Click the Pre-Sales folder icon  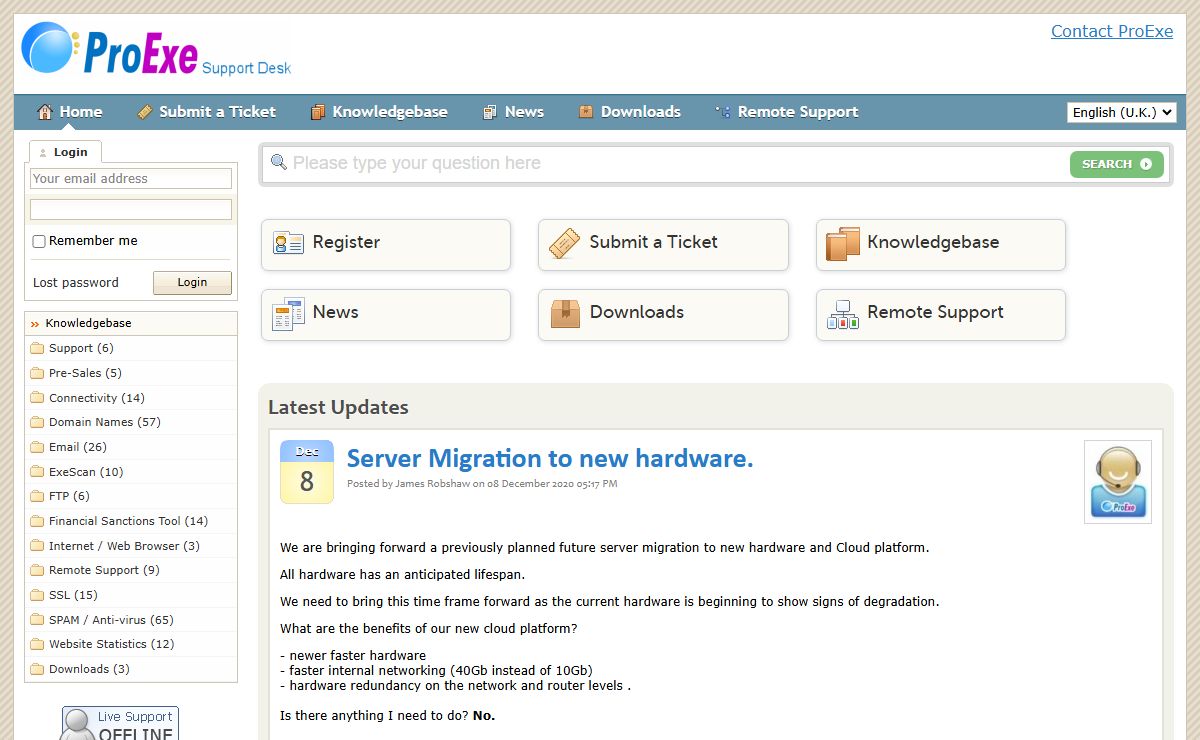click(37, 373)
